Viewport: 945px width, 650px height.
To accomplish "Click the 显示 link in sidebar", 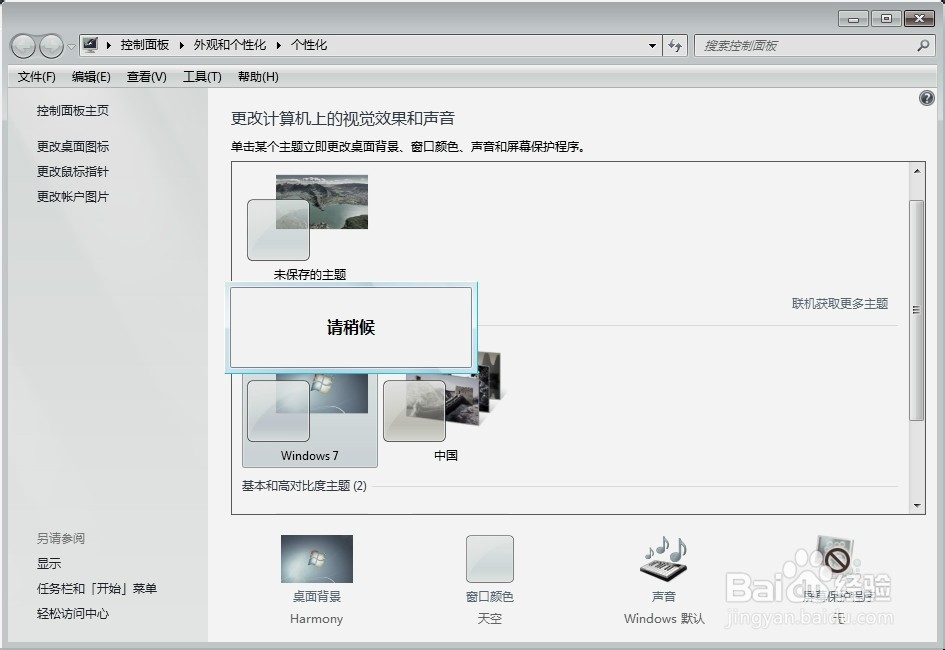I will tap(48, 563).
